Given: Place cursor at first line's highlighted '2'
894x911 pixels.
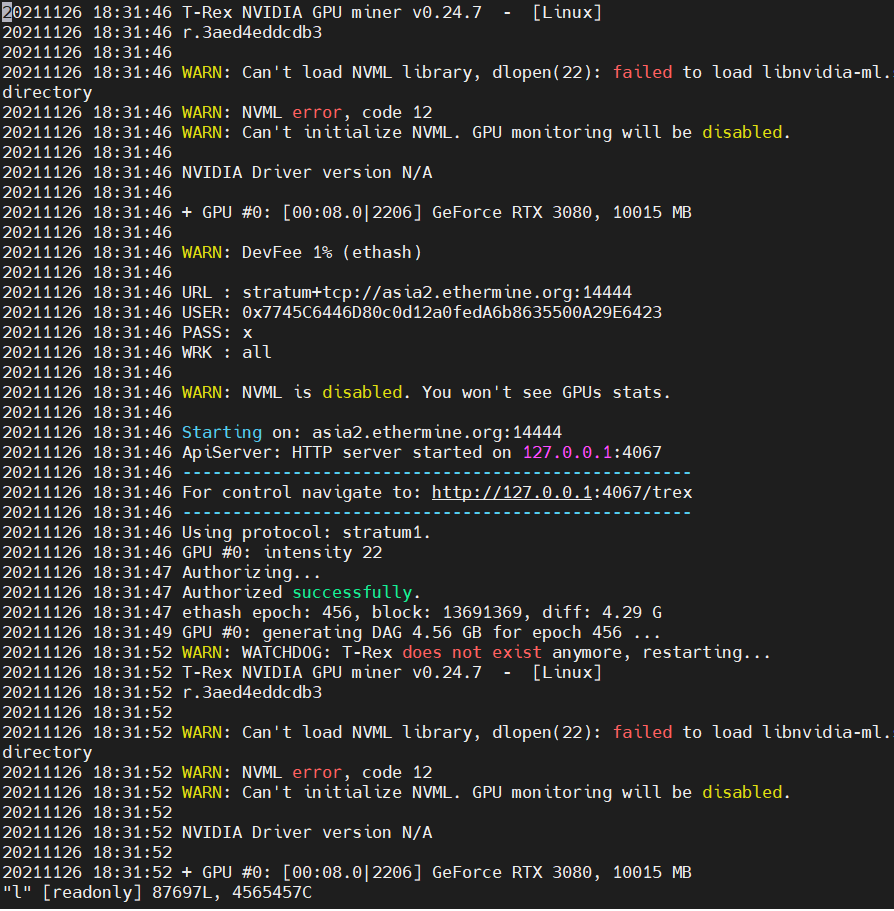Looking at the screenshot, I should click(7, 12).
